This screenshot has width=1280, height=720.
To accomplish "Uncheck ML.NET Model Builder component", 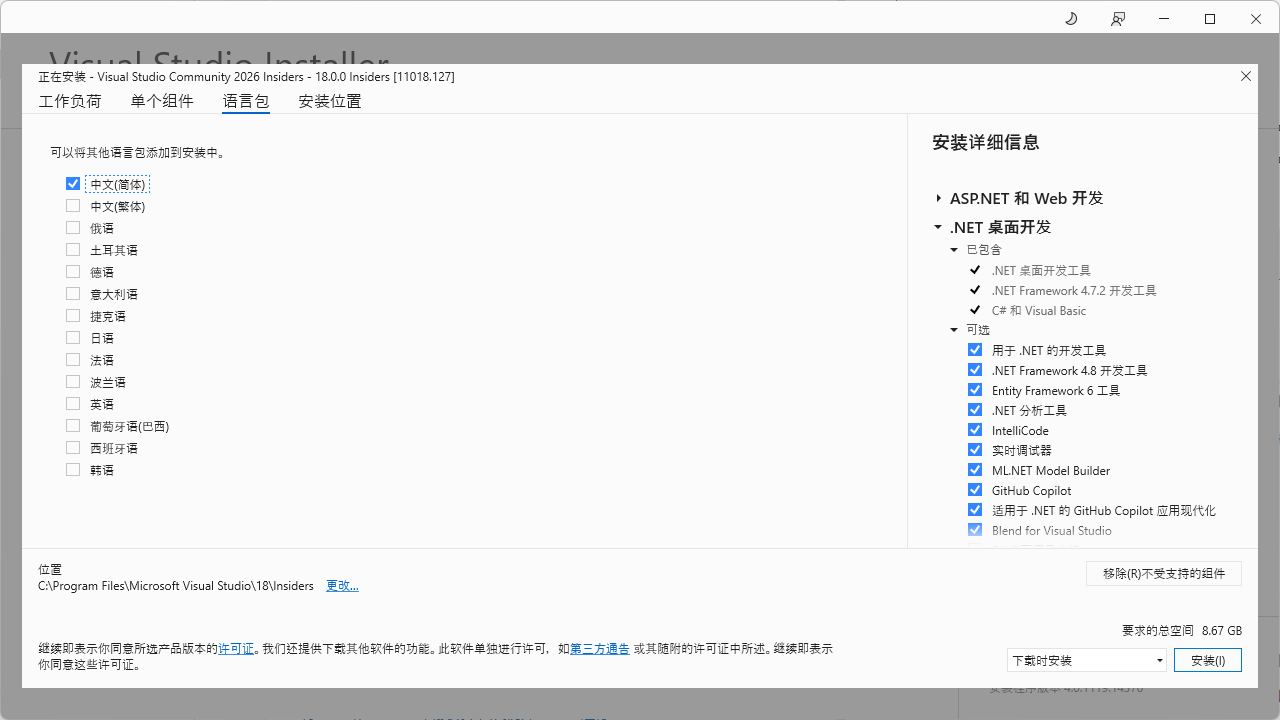I will click(975, 470).
